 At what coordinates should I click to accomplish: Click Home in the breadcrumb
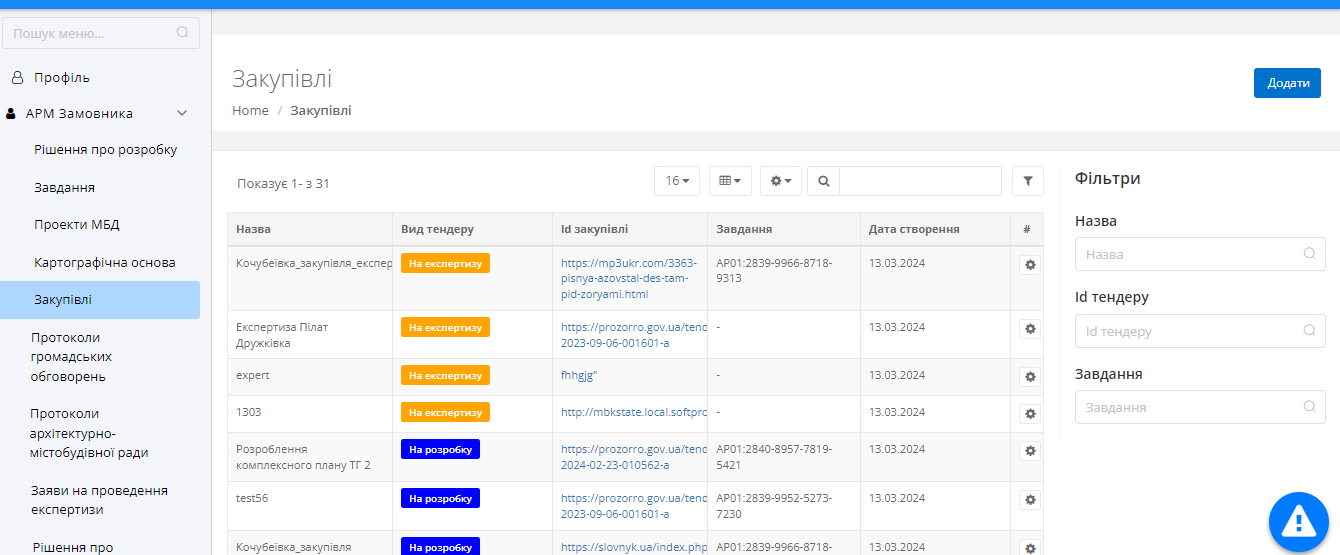click(x=250, y=111)
